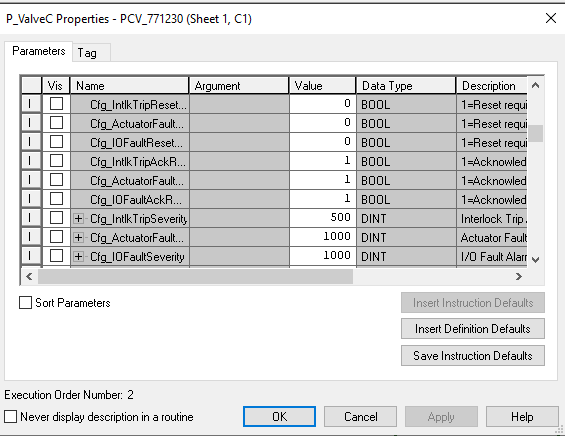Click row selector beside Cfg_IOFaultSeverity

[31, 256]
